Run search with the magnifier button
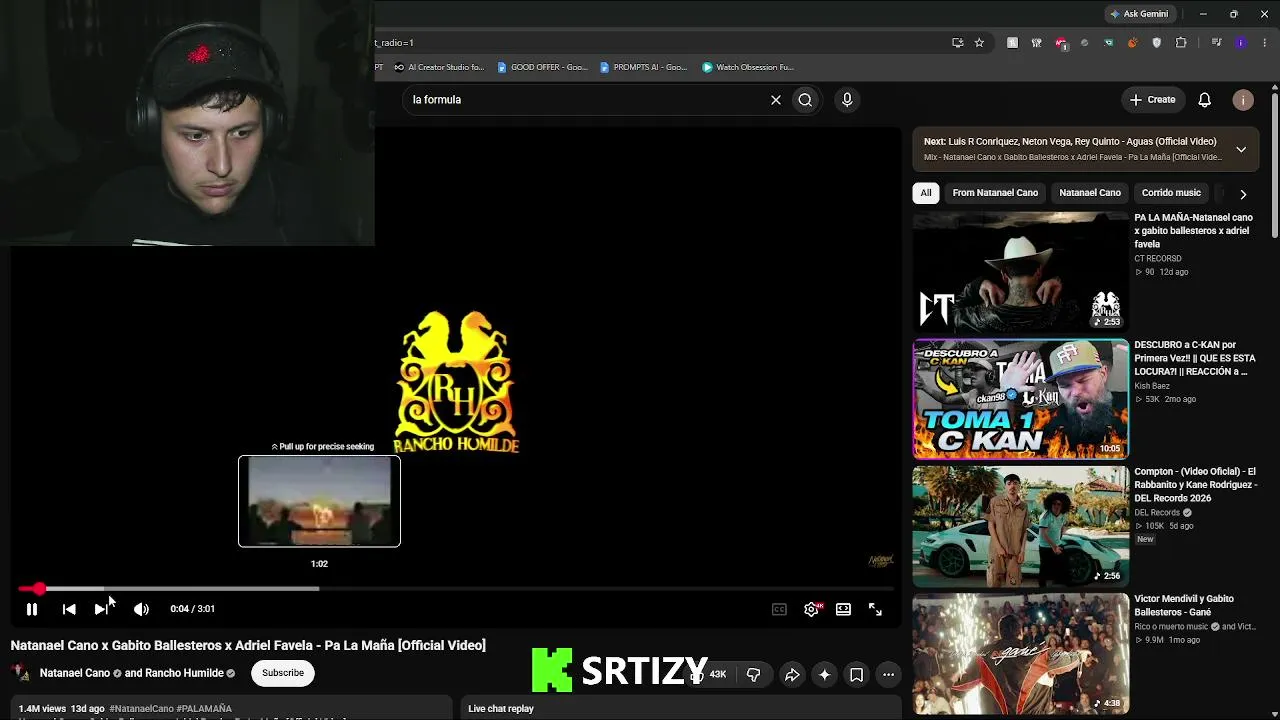The width and height of the screenshot is (1280, 720). click(x=805, y=100)
